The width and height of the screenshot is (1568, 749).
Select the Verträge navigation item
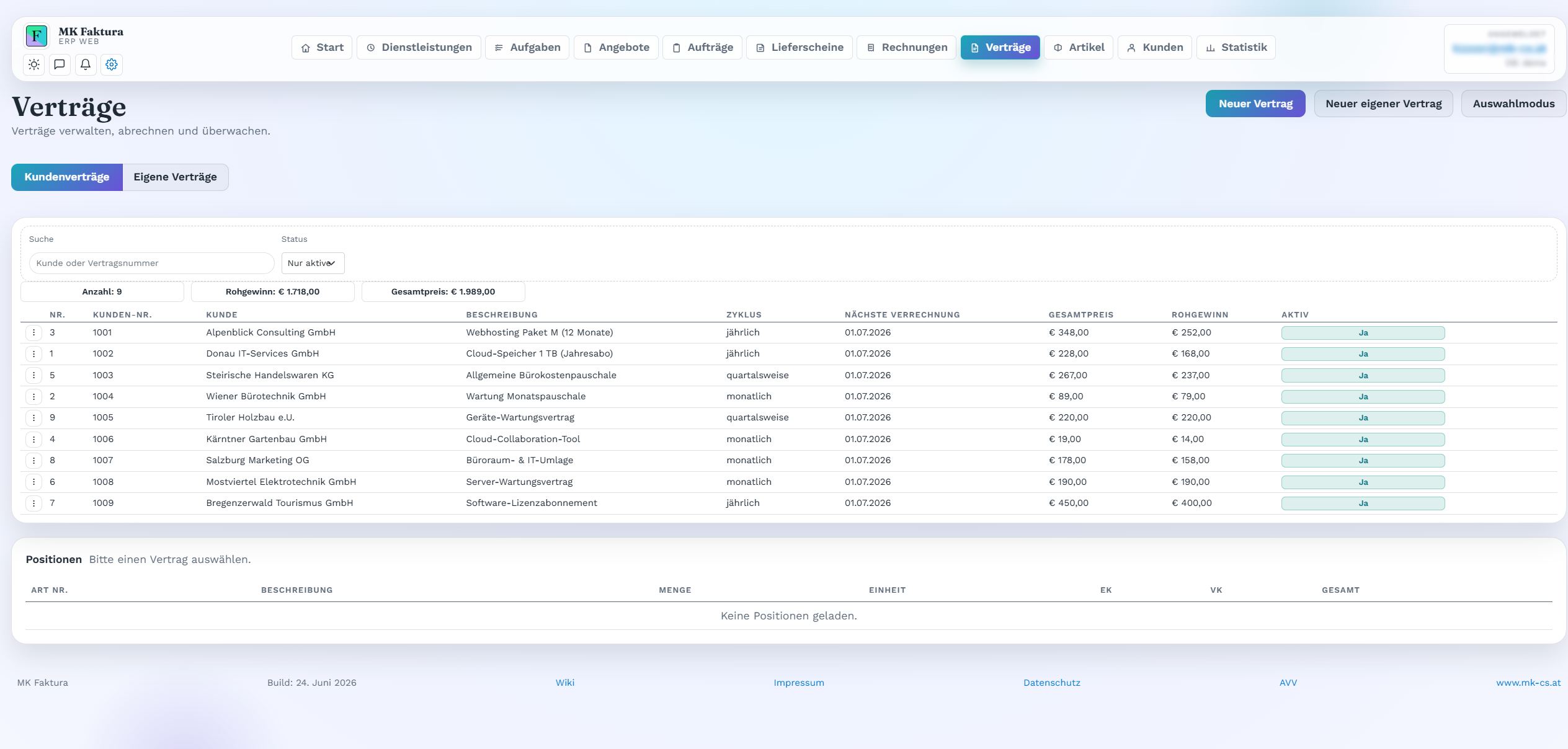[x=1000, y=48]
